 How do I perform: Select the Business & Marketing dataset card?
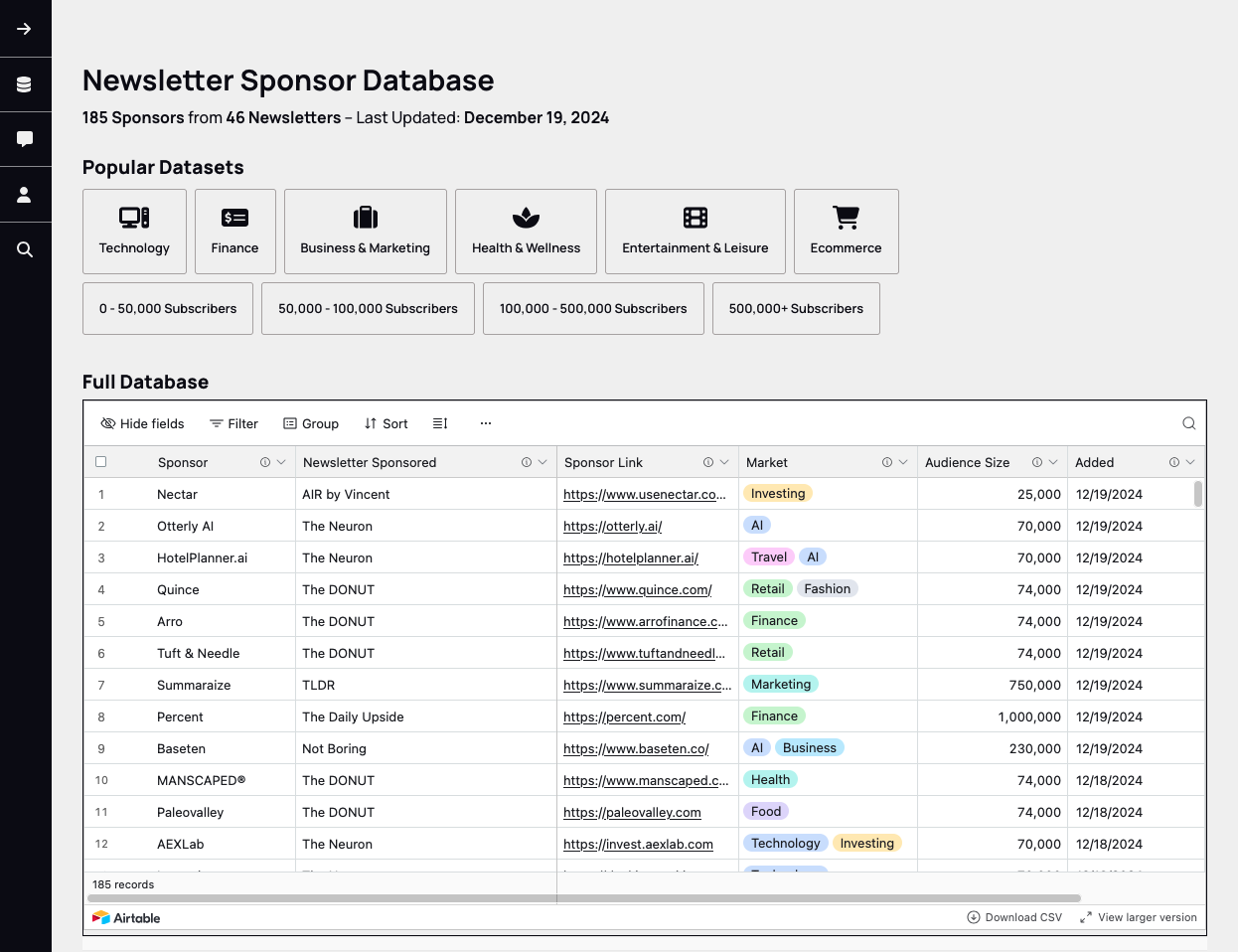(366, 232)
